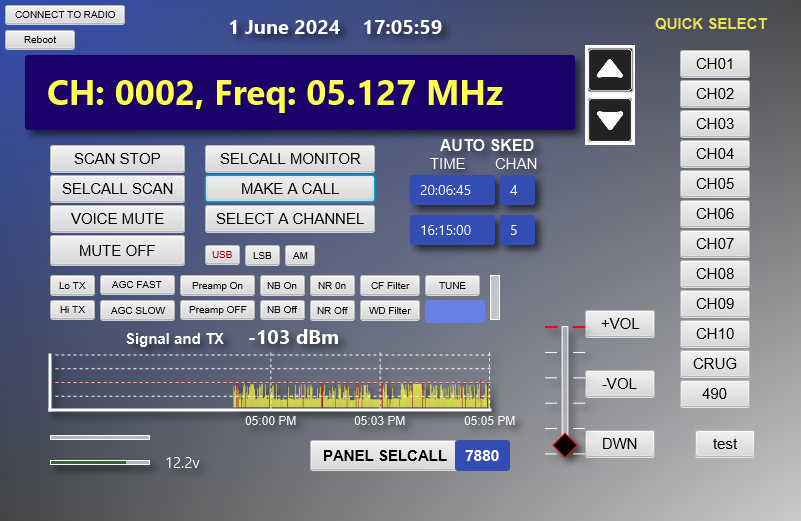This screenshot has width=801, height=521.
Task: Click the channel down arrow icon
Action: pyautogui.click(x=610, y=121)
